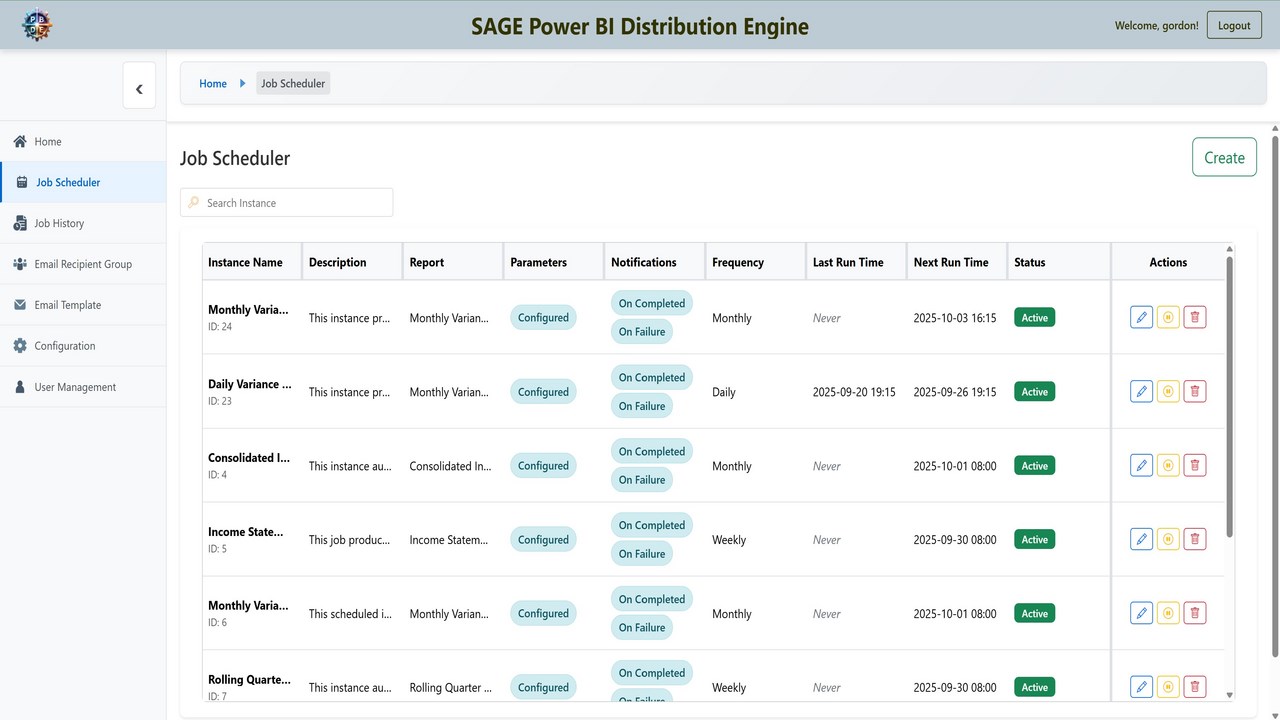Edit the Monthly Variance instance ID 24
The height and width of the screenshot is (720, 1280).
1141,317
